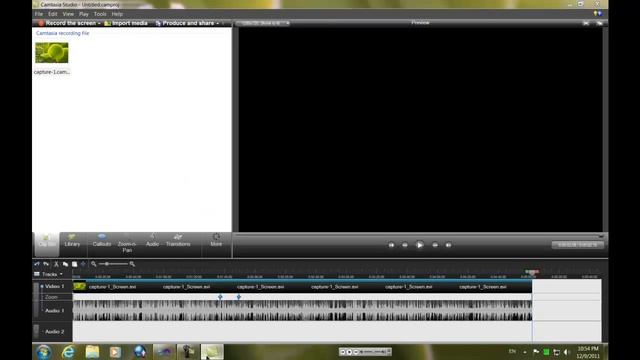
Task: Click the tips lightbulb icon
Action: (598, 14)
